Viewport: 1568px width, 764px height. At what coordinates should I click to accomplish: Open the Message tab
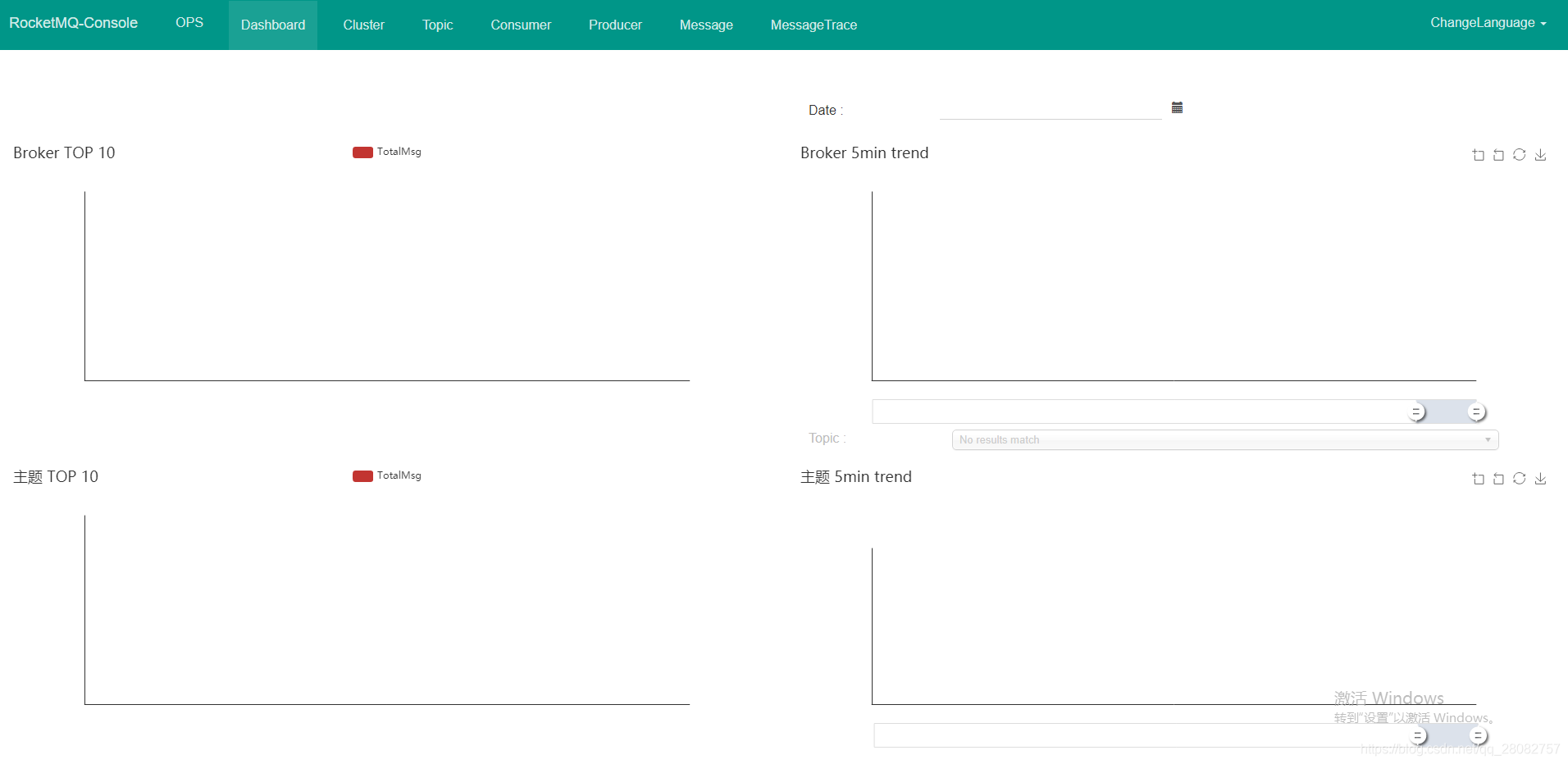point(706,25)
